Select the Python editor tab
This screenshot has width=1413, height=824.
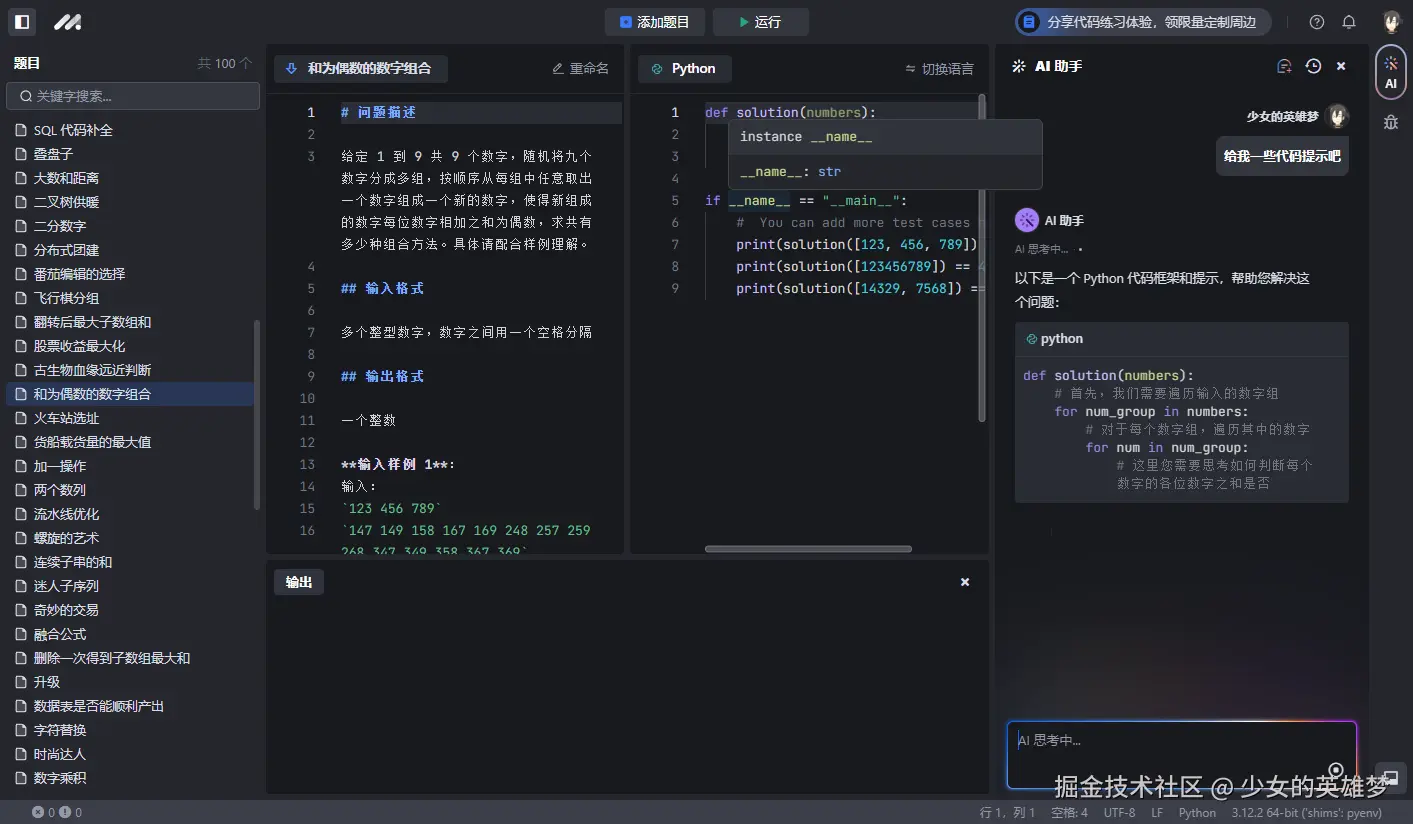(684, 68)
